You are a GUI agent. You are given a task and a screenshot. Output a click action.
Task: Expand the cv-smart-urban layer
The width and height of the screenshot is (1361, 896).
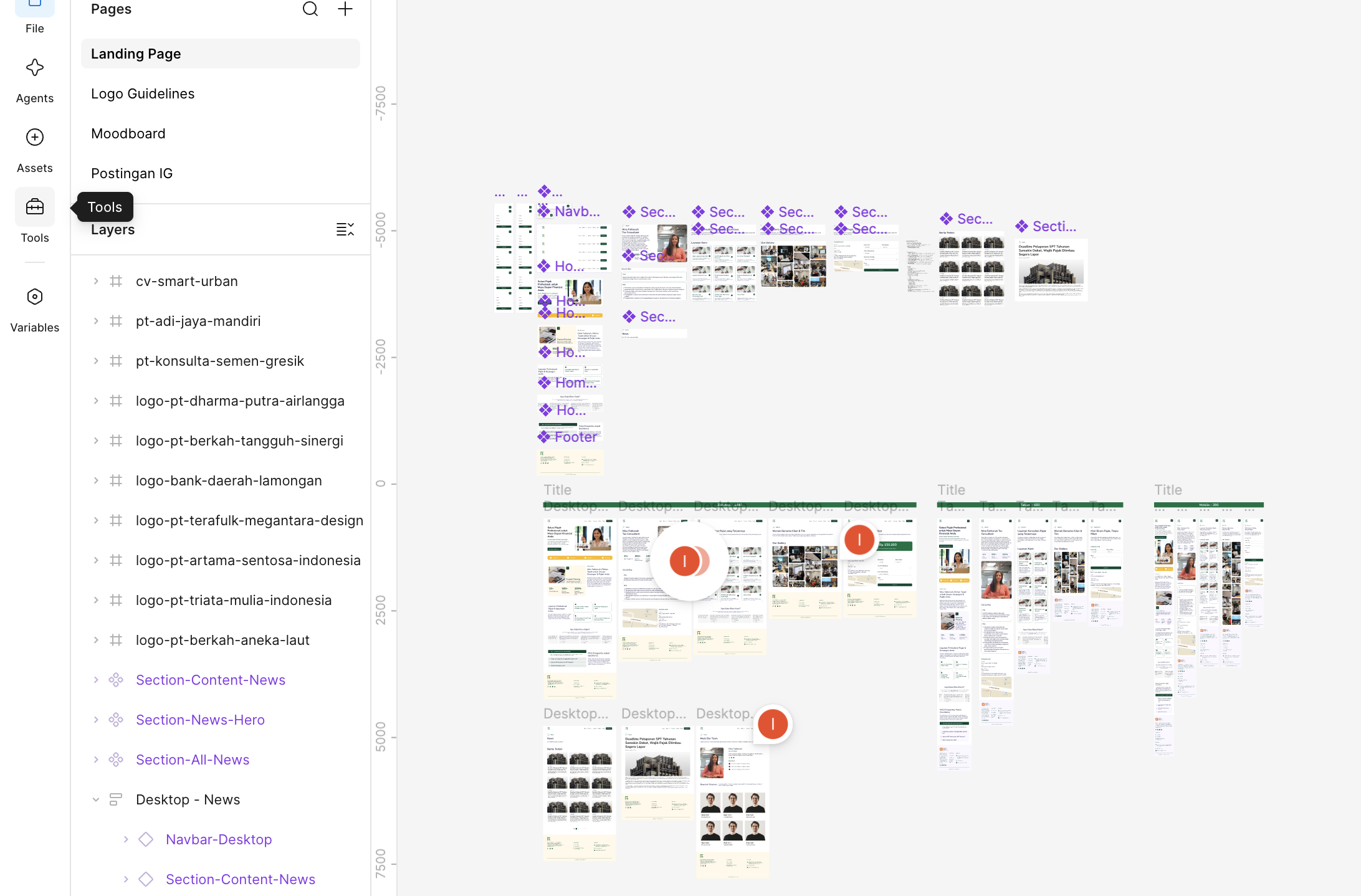[x=96, y=282]
